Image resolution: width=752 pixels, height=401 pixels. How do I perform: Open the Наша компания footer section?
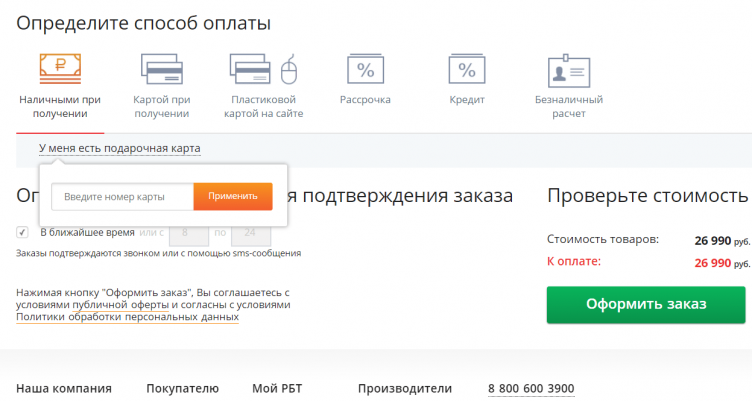coord(64,389)
